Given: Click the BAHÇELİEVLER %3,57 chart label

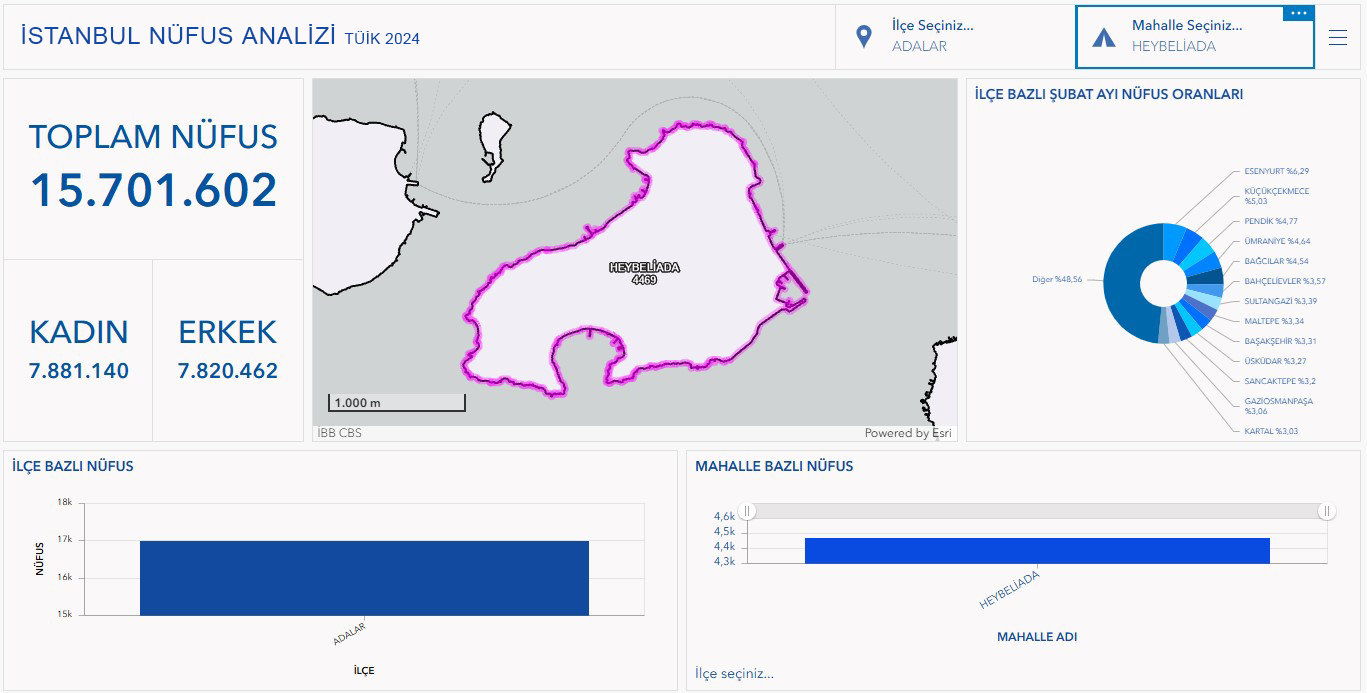Looking at the screenshot, I should [x=1284, y=281].
